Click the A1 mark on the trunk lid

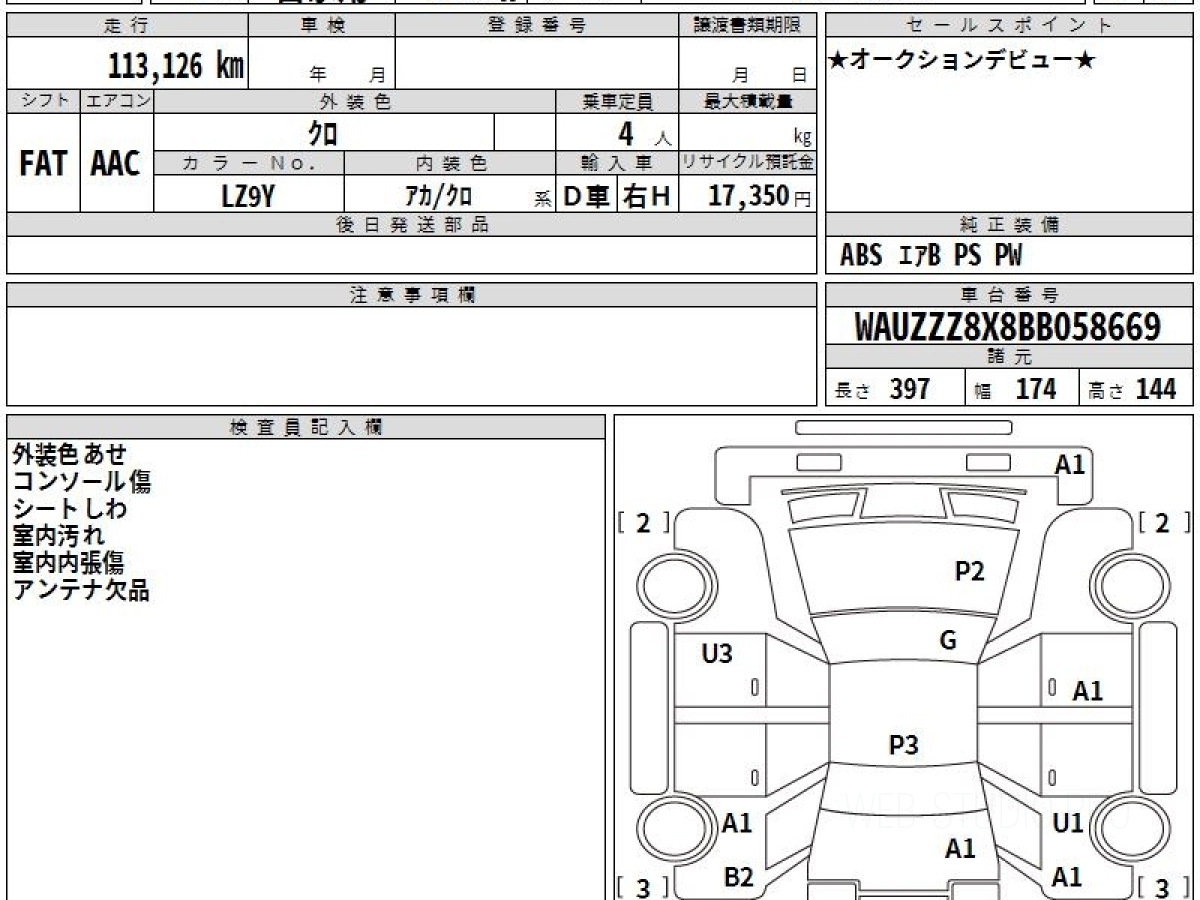pos(960,849)
